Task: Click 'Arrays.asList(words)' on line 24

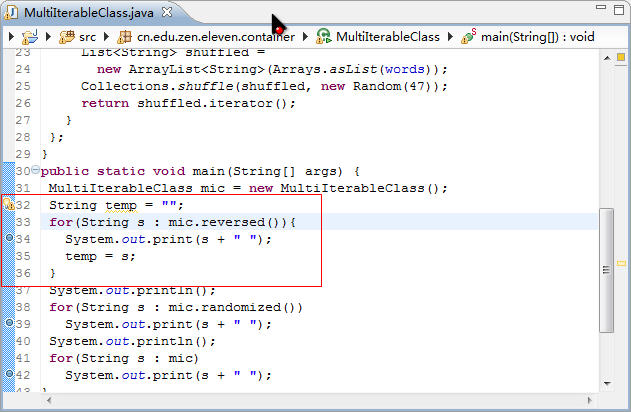Action: coord(352,69)
